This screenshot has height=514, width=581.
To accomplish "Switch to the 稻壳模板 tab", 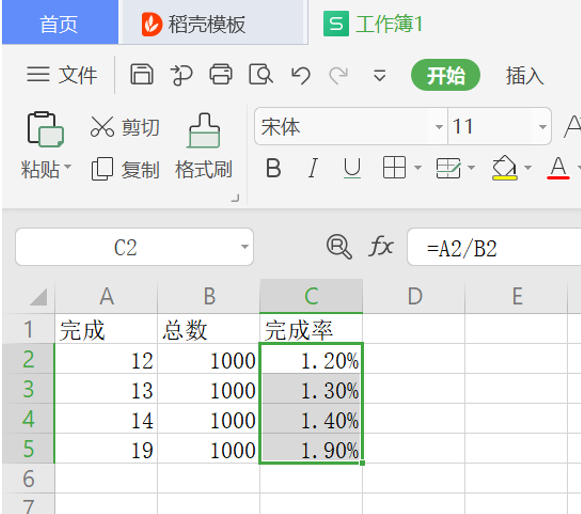I will (x=193, y=24).
